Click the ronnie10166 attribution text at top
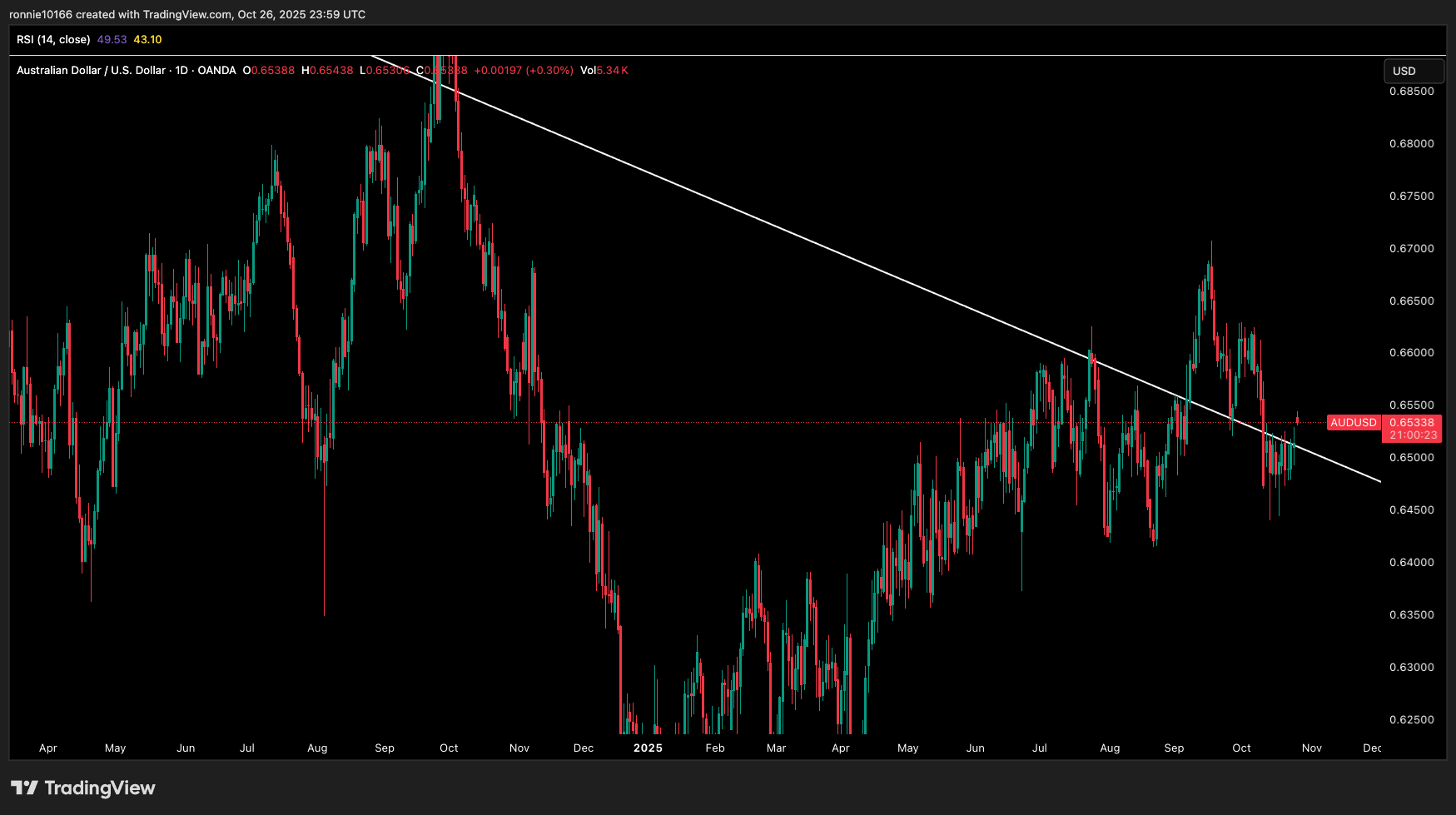 click(39, 14)
